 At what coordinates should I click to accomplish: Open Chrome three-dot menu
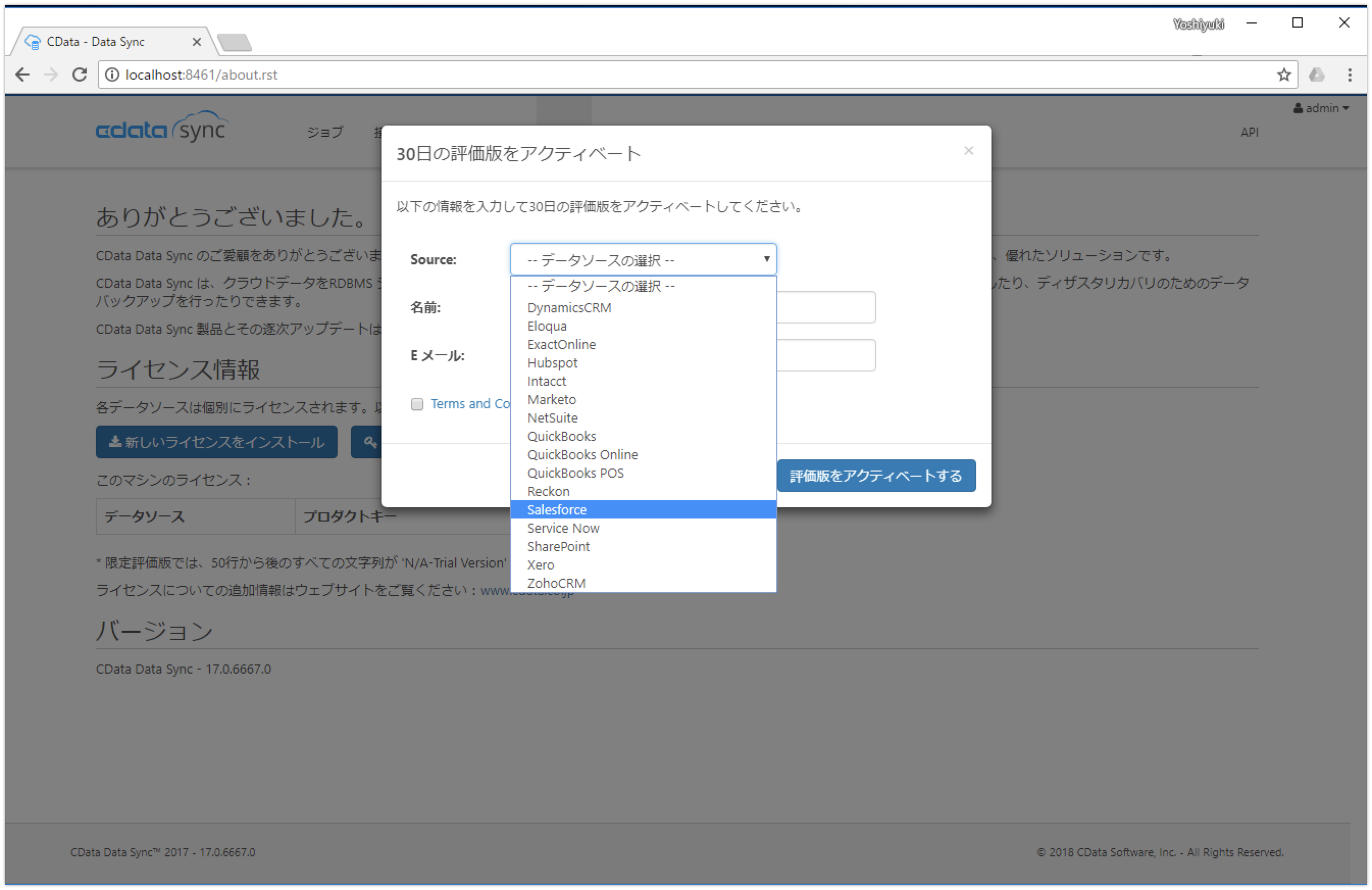point(1350,75)
